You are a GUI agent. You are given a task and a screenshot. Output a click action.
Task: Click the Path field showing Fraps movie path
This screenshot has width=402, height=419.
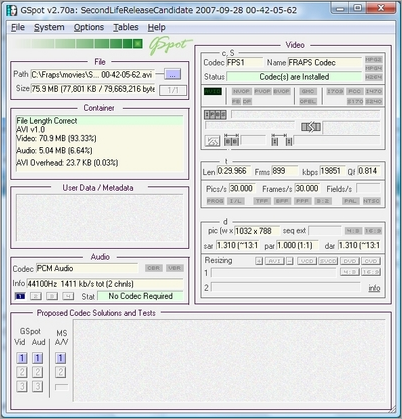click(92, 74)
